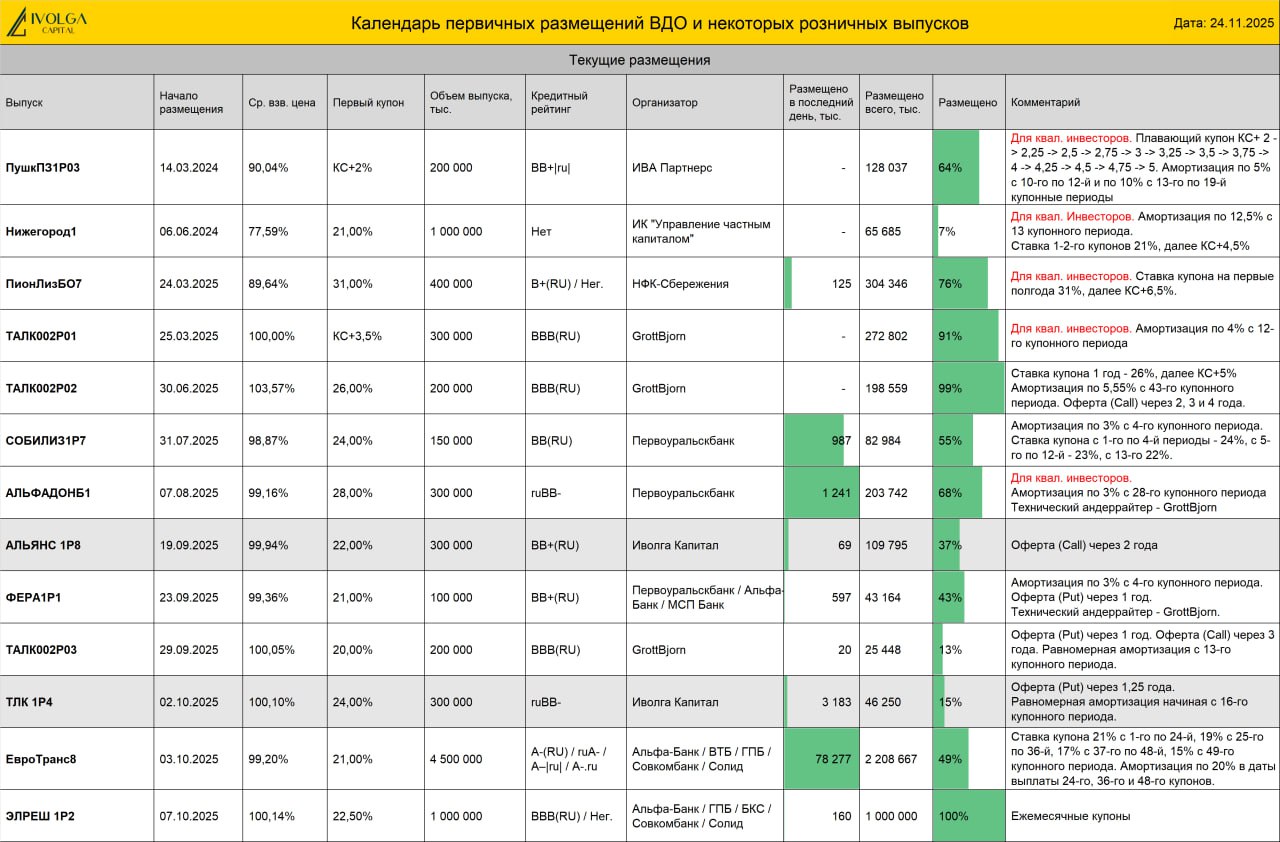Click the issue name 'АЛЬФАДОНБ1'
Screen dimensions: 1280x842
tap(48, 492)
